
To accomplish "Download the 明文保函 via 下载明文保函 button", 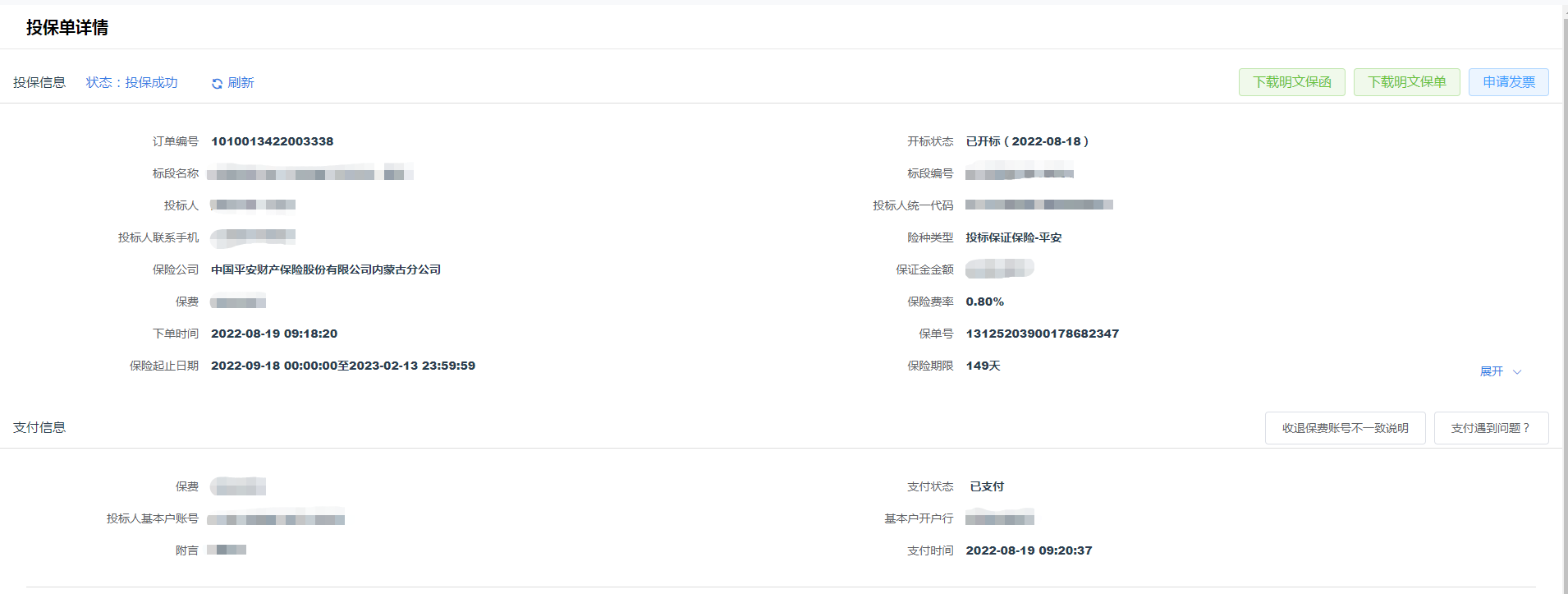I will pyautogui.click(x=1291, y=82).
